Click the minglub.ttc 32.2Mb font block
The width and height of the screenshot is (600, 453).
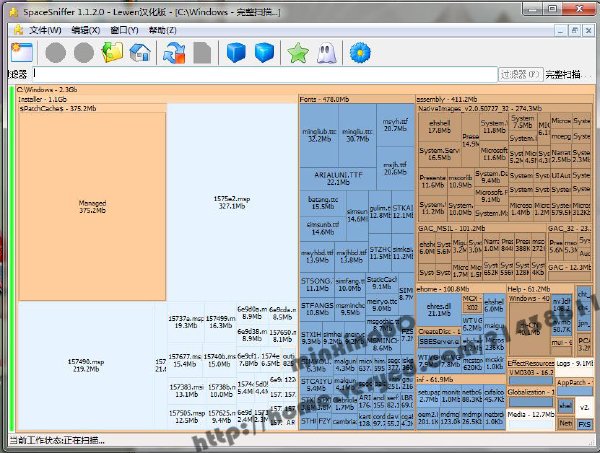[319, 135]
